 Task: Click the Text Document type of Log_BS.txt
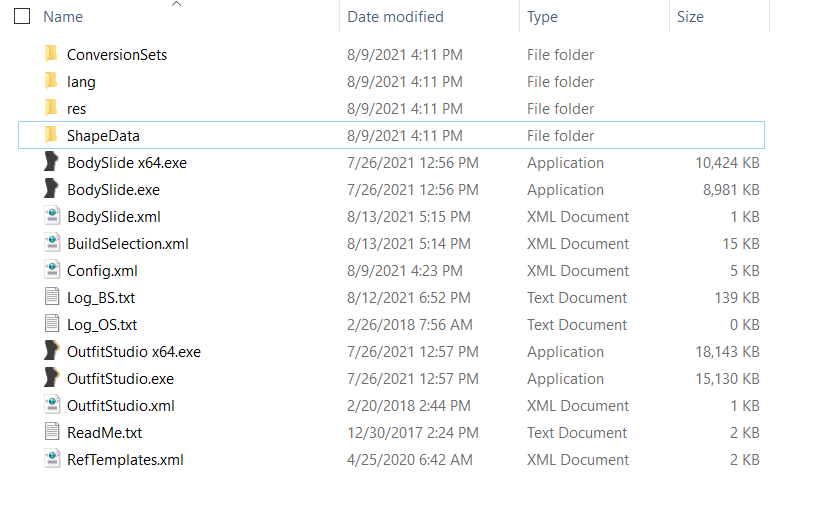click(577, 298)
